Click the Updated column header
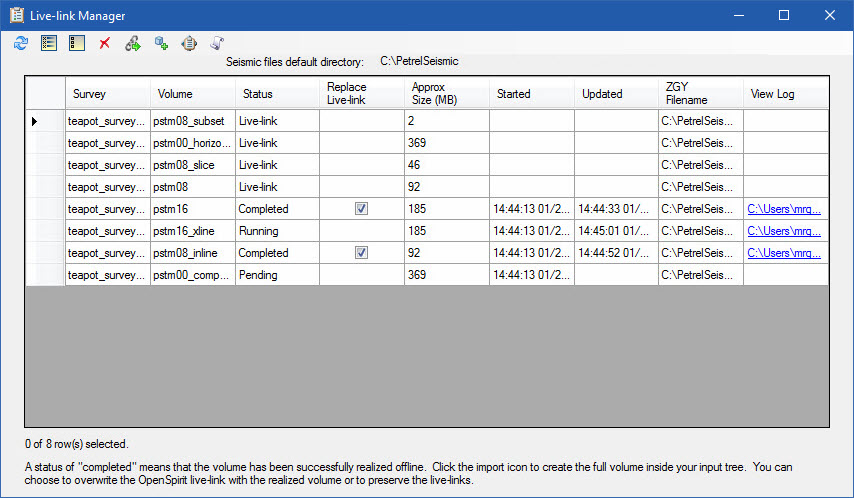The image size is (854, 498). [x=617, y=93]
